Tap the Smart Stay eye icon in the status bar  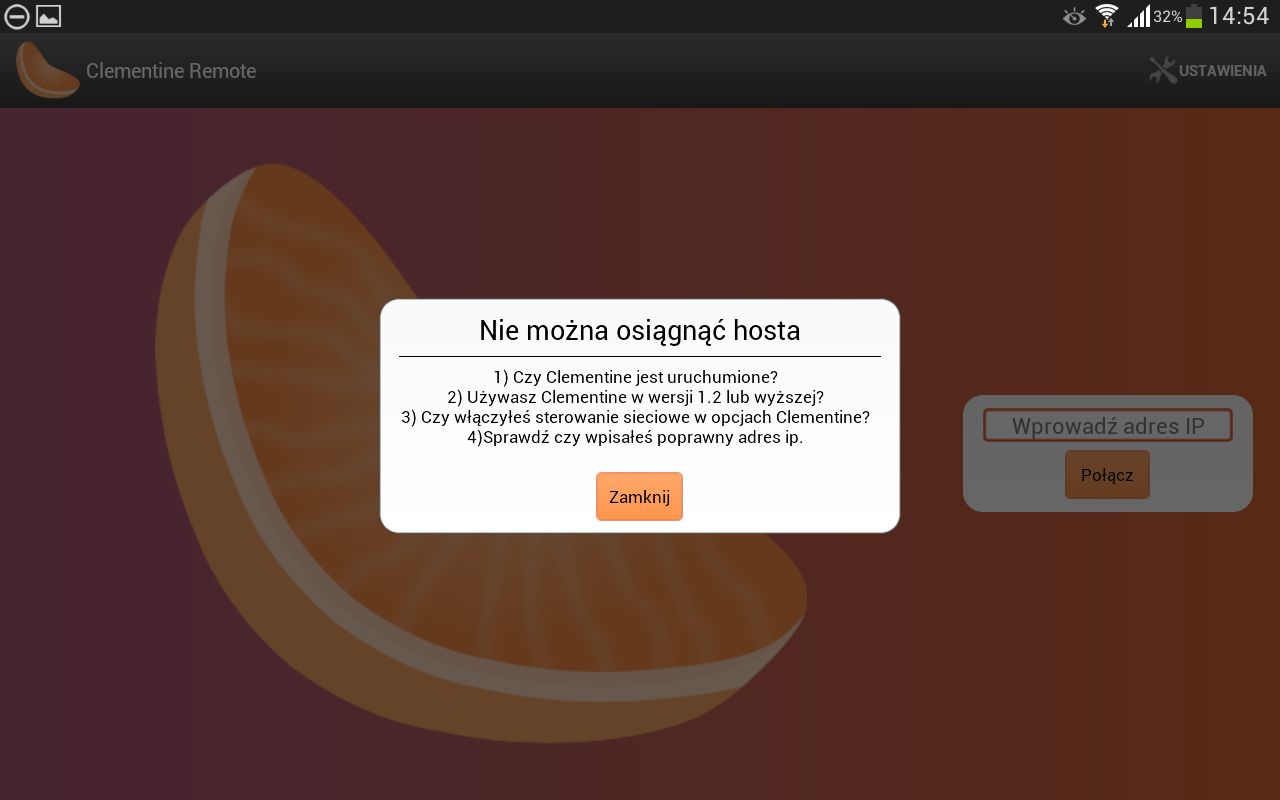1074,16
